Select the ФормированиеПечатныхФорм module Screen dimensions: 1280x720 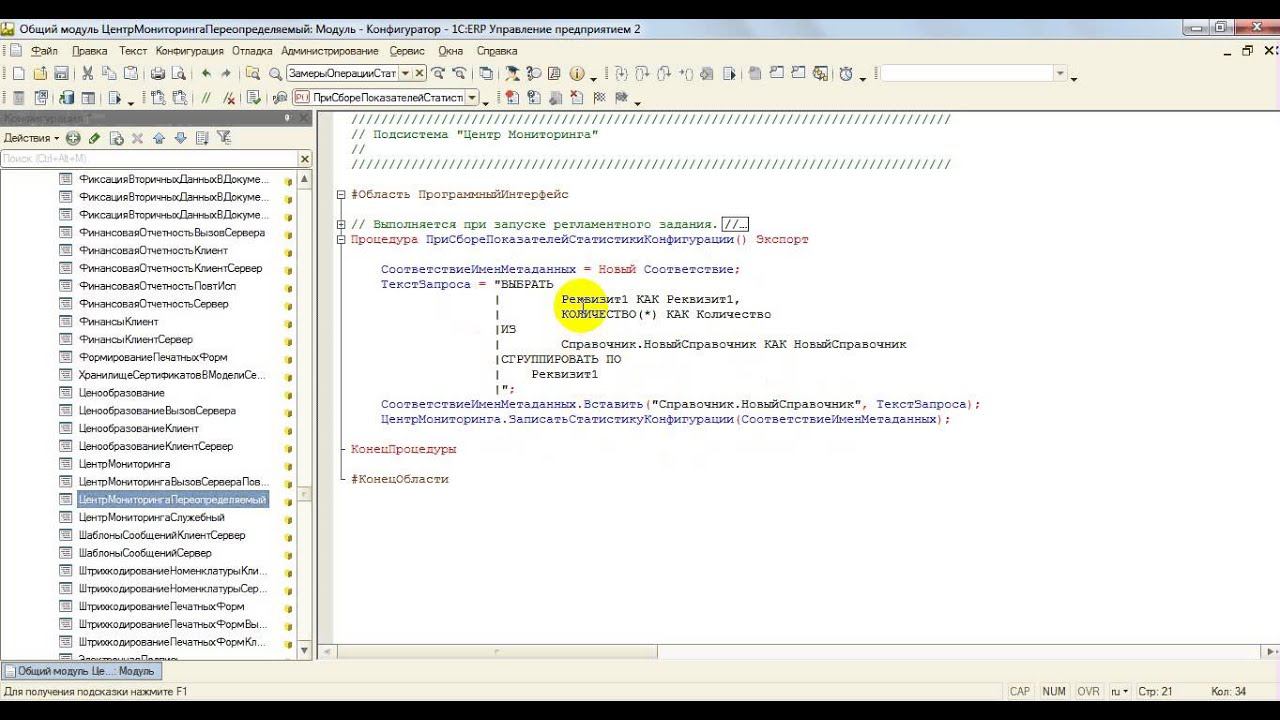click(x=153, y=357)
